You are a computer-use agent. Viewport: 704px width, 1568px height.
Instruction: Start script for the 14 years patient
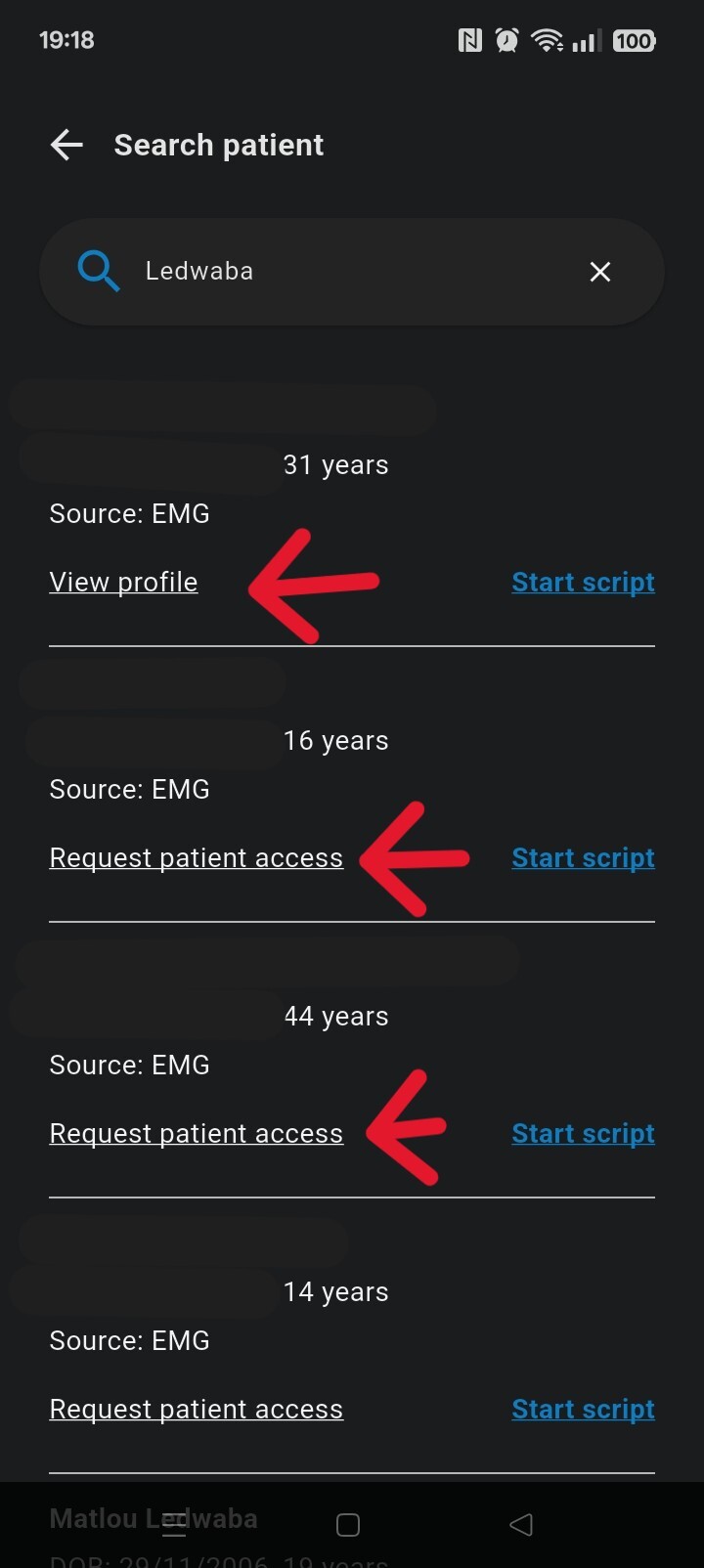[x=583, y=1410]
